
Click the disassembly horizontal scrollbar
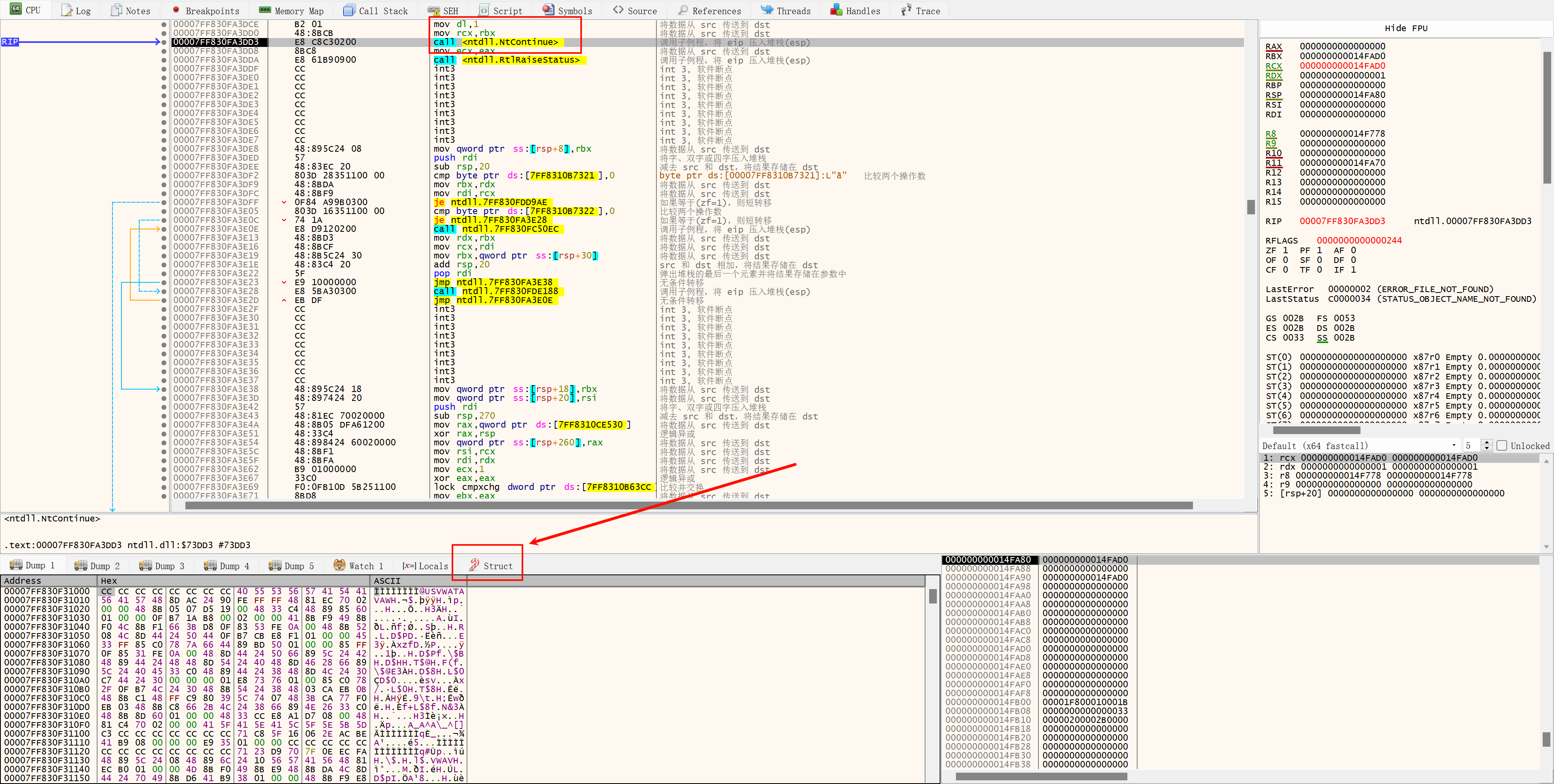point(688,505)
